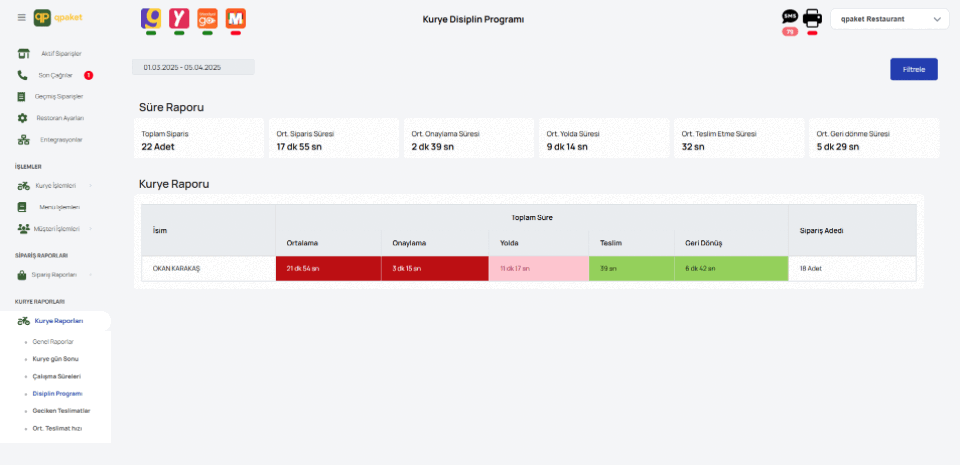The height and width of the screenshot is (465, 960).
Task: Open Restoran Ayarları settings
Action: [60, 118]
